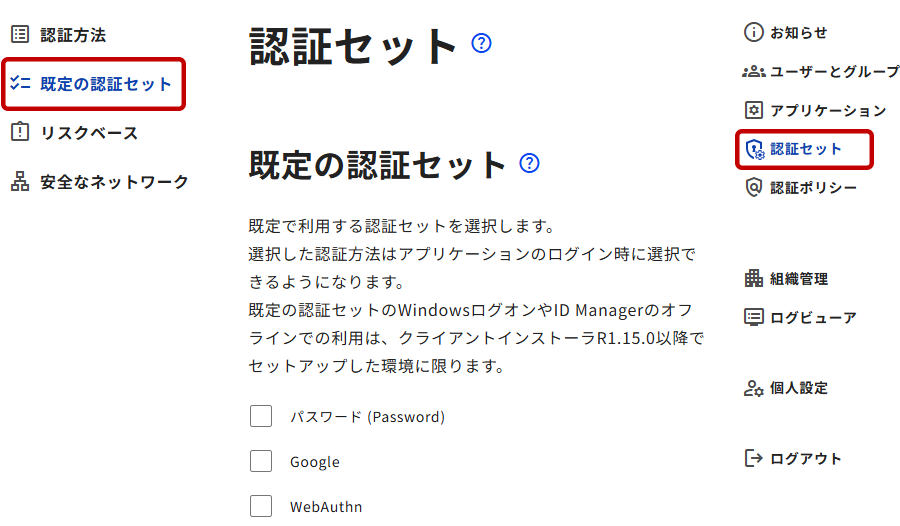Screen dimensions: 900x526
Task: Click the リスクベース warning icon
Action: [x=19, y=133]
